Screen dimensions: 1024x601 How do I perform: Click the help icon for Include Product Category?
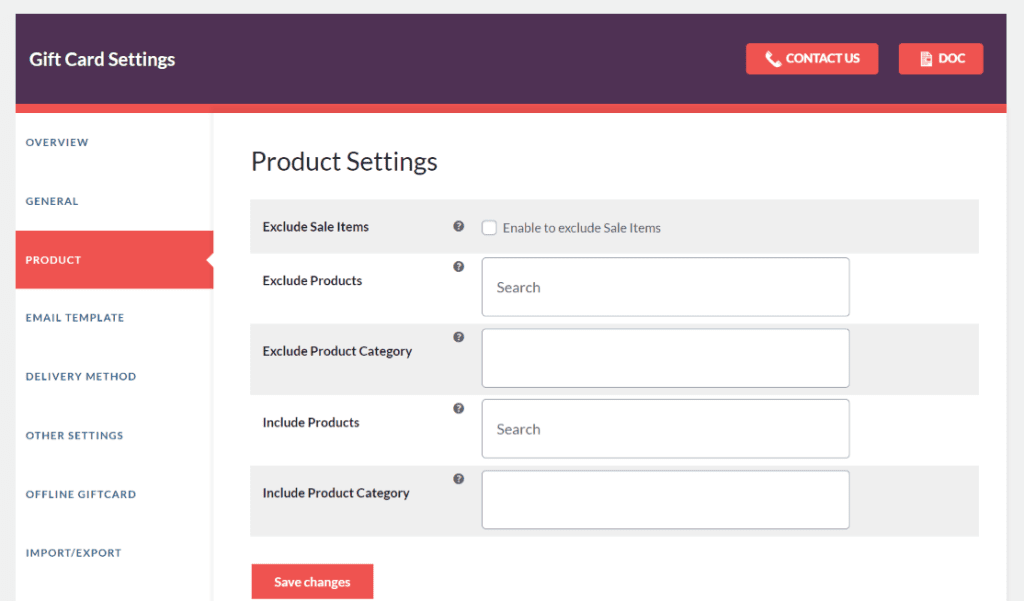(458, 479)
